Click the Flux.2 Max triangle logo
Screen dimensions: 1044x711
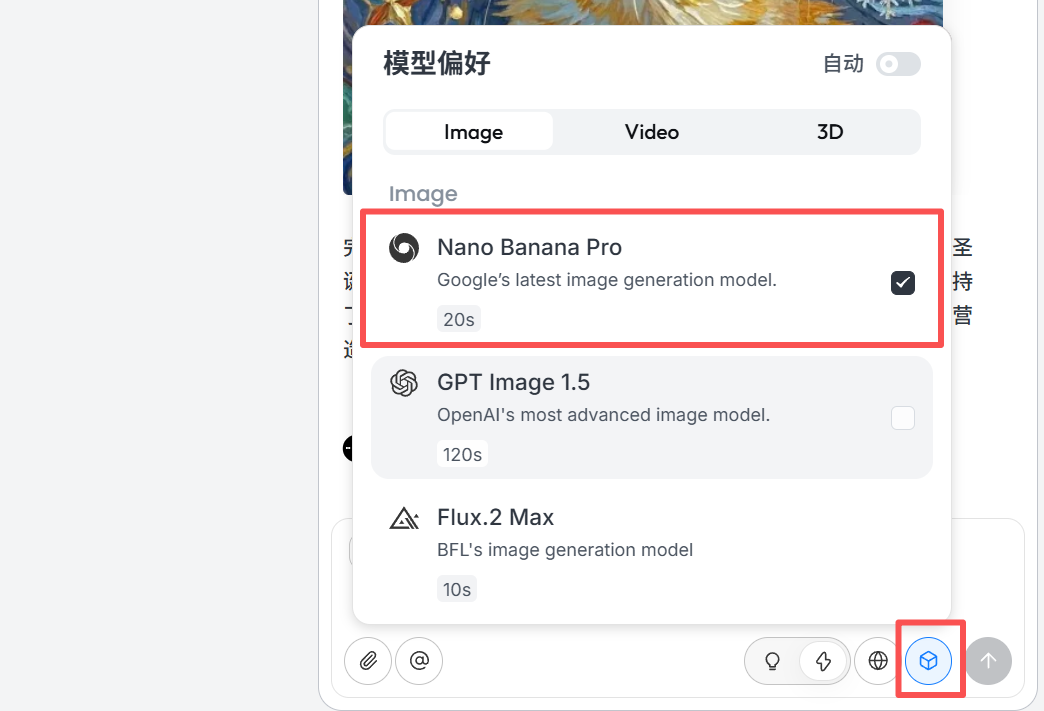click(x=403, y=518)
